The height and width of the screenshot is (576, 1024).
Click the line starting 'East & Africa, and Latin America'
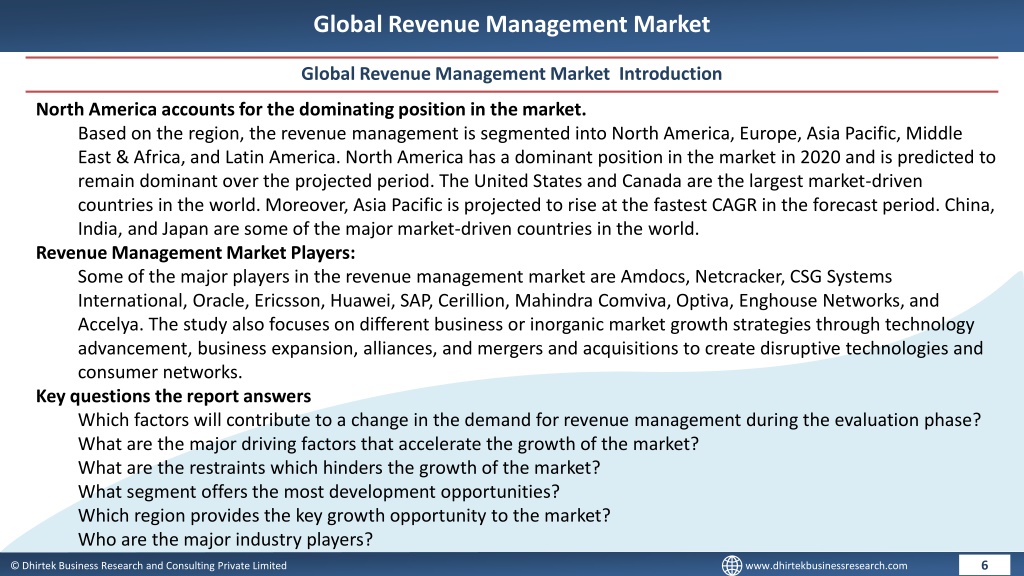[x=537, y=157]
